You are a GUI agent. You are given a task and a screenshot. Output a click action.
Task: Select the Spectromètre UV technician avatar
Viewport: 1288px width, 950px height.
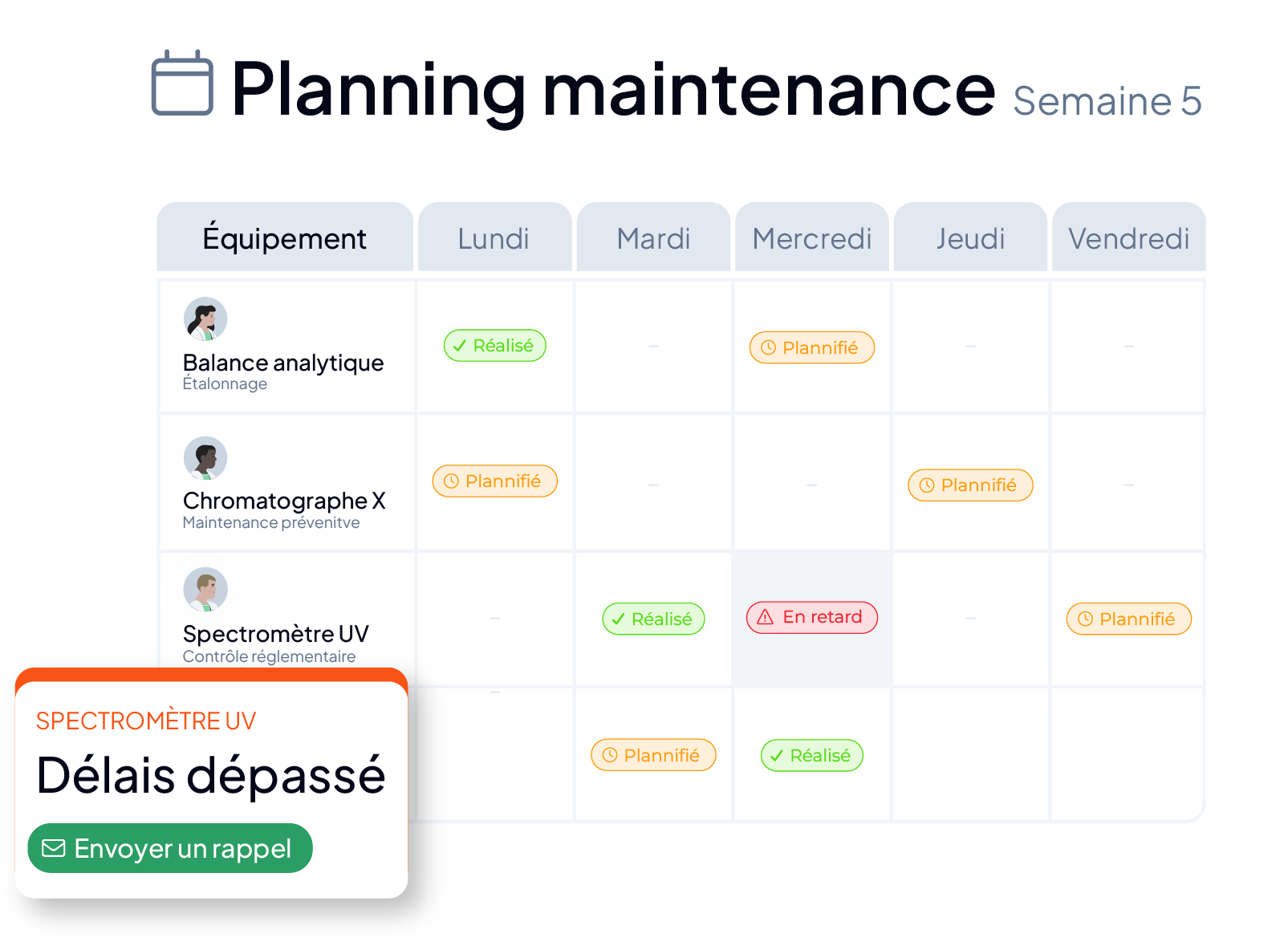[205, 590]
